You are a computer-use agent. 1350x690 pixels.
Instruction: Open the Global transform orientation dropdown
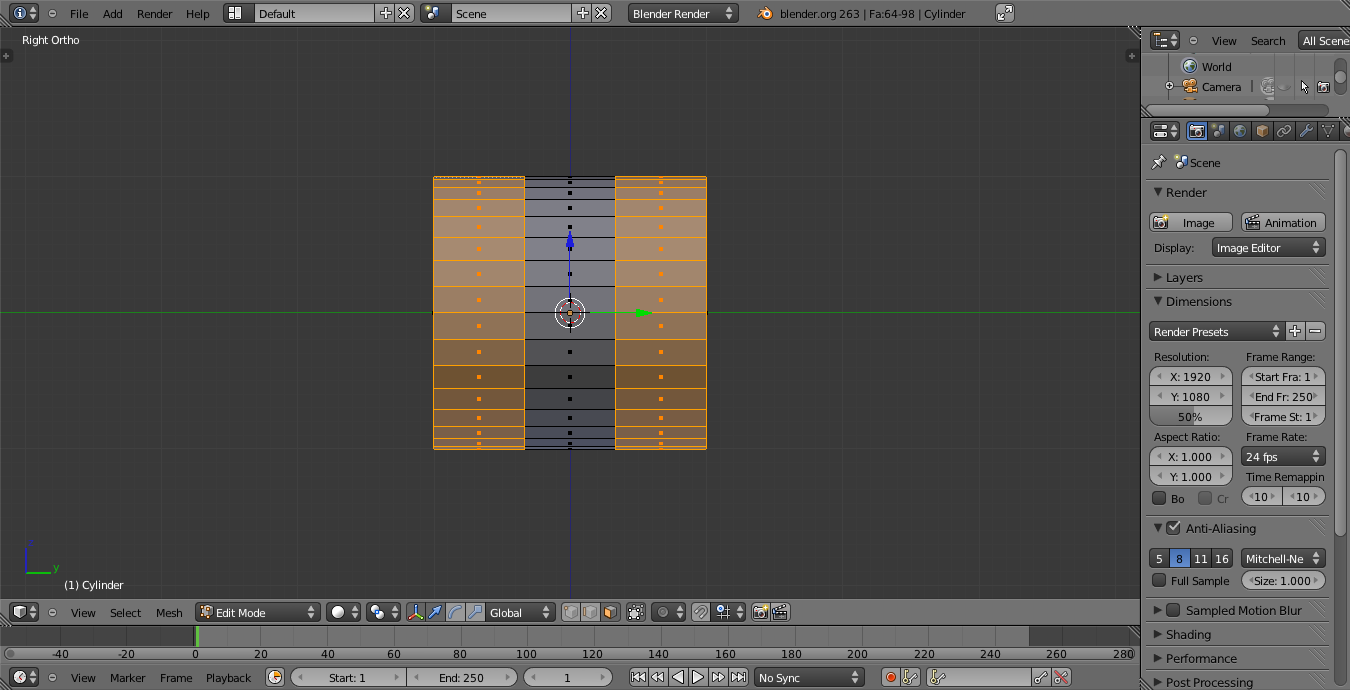click(x=520, y=612)
